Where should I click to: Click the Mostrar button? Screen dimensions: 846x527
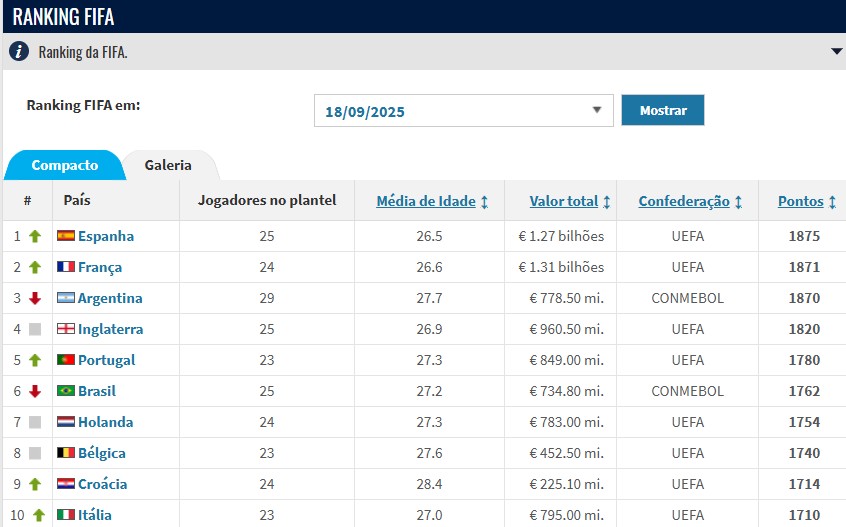click(663, 110)
